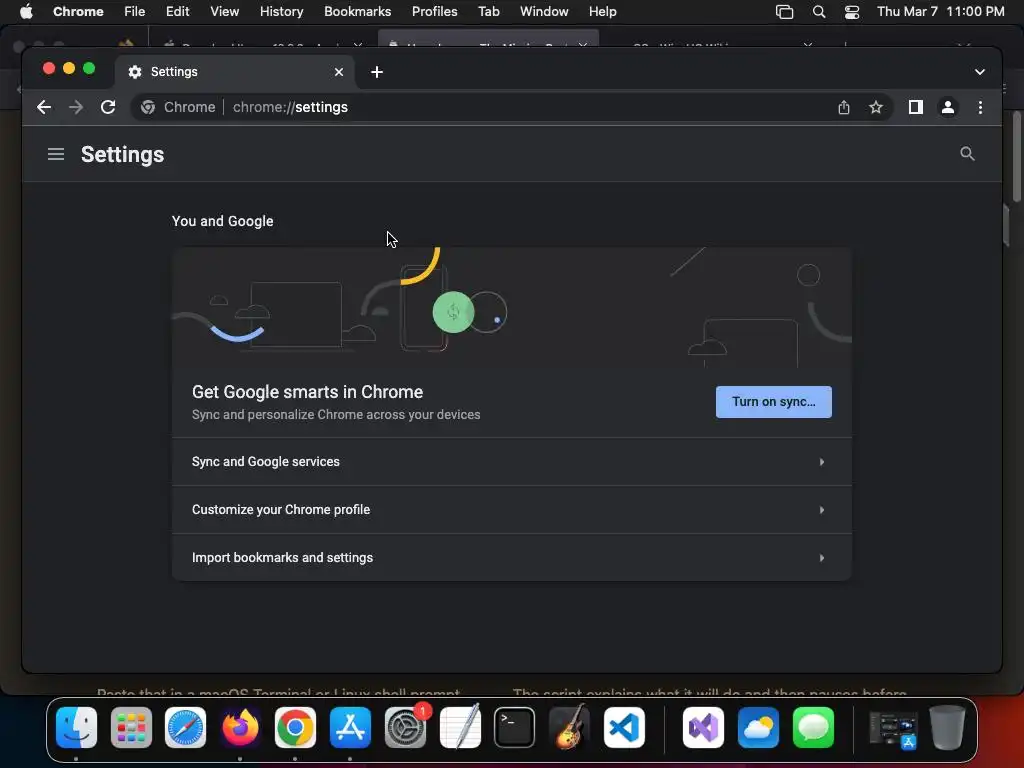Screen dimensions: 1024x768
Task: Bookmark this tab with the star icon
Action: 876,107
